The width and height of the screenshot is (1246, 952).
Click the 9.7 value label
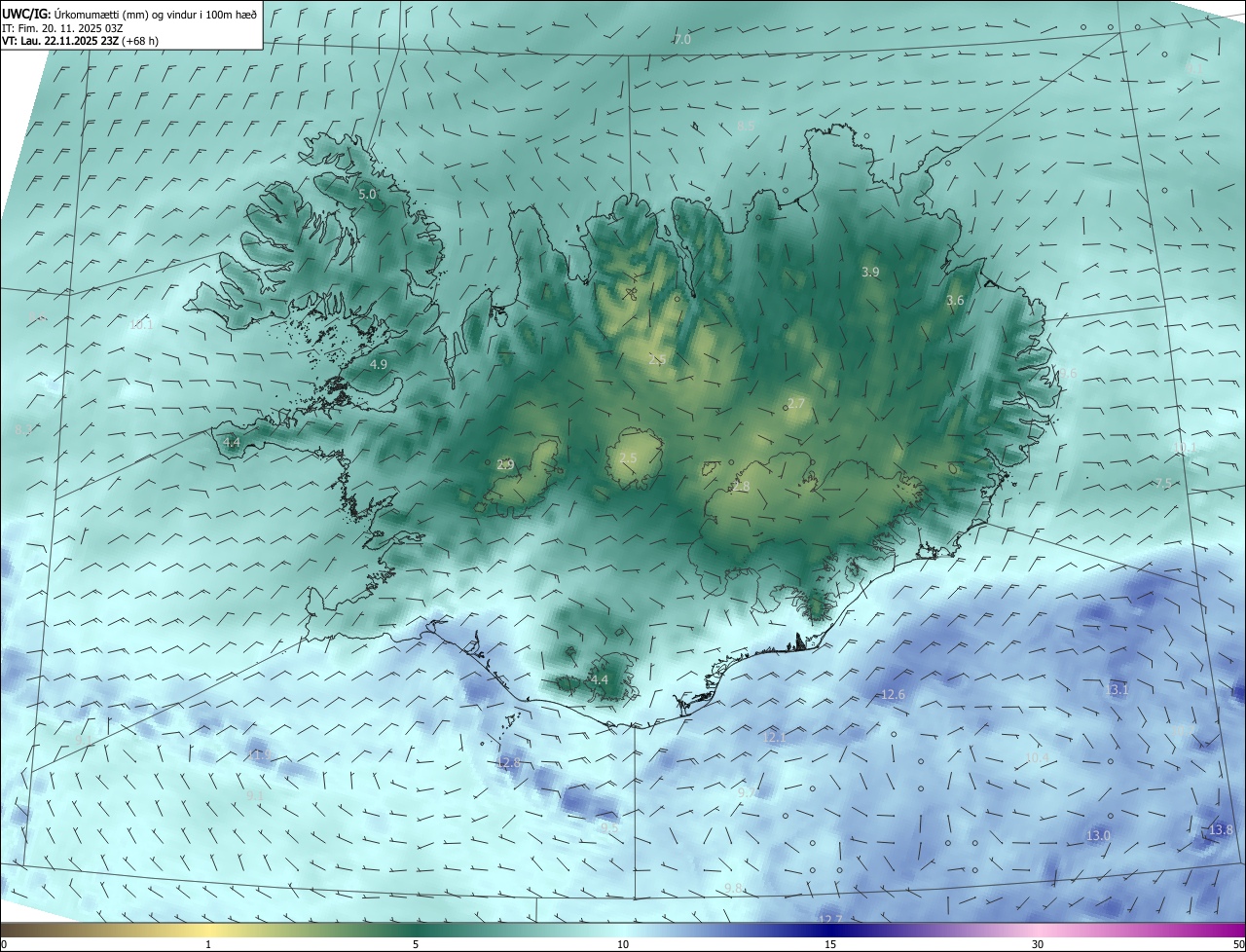(x=747, y=792)
